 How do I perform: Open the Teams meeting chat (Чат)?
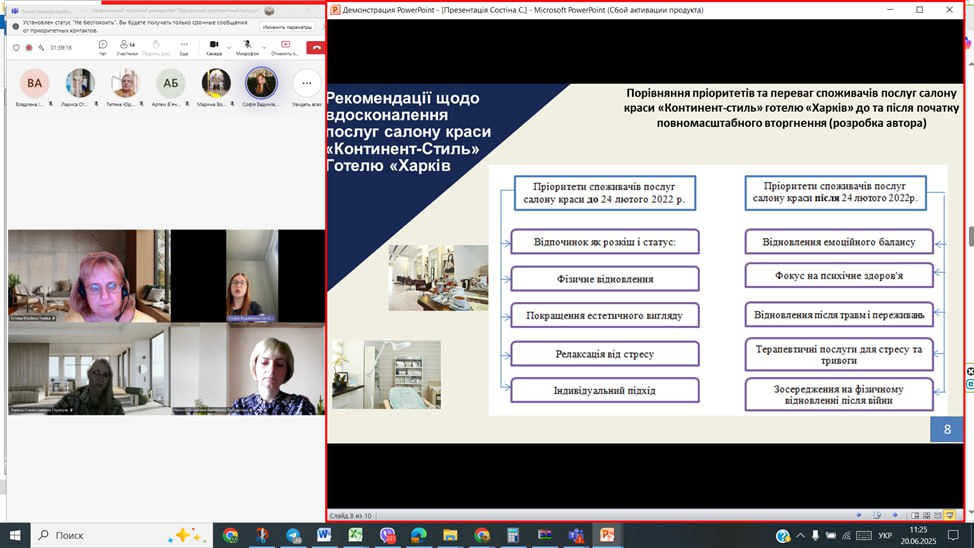coord(103,46)
